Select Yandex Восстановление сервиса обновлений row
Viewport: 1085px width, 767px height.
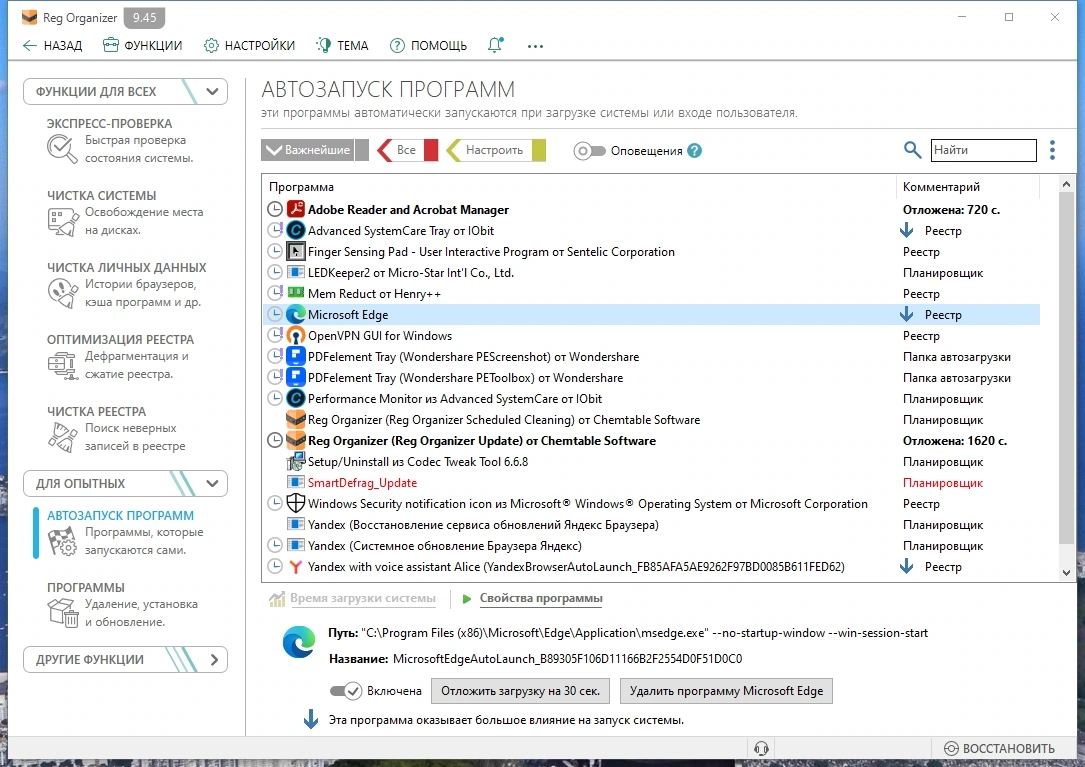(651, 525)
